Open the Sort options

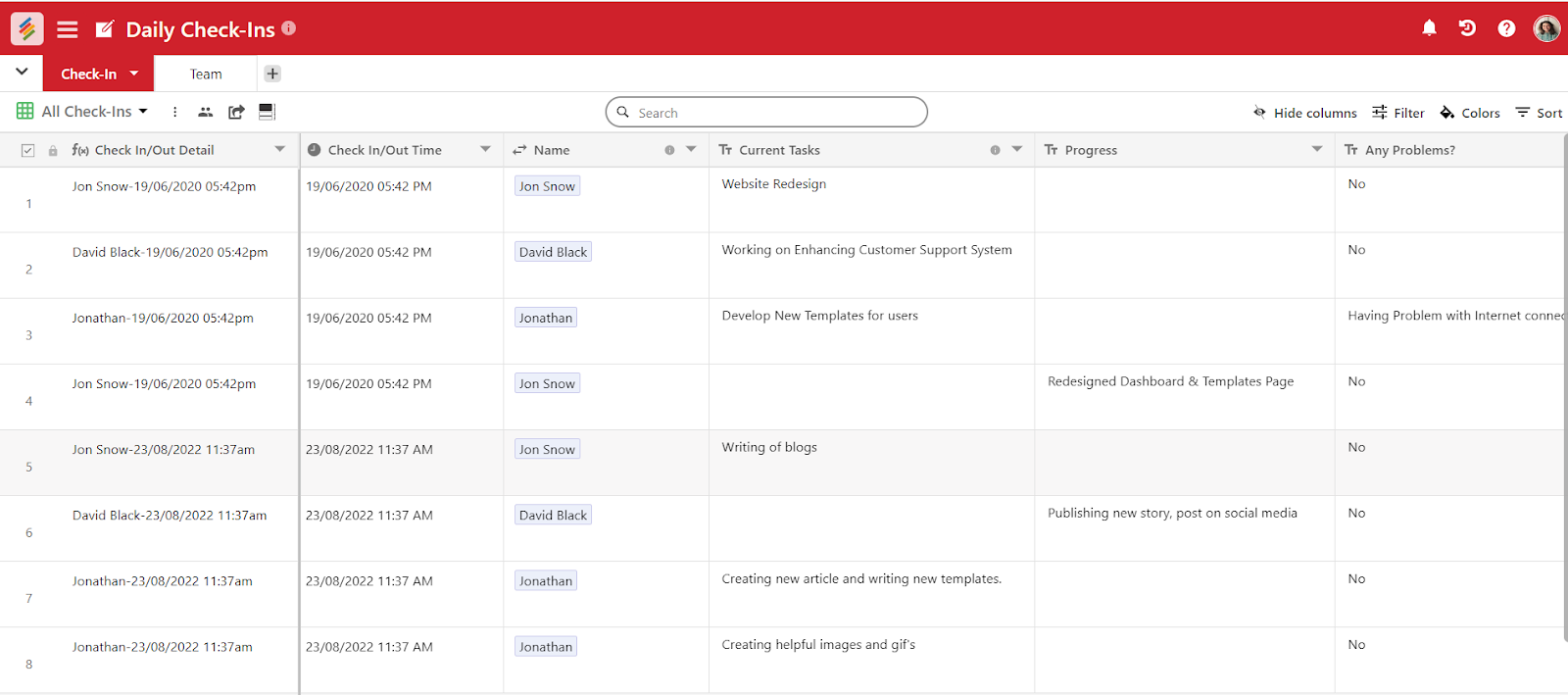pyautogui.click(x=1539, y=113)
